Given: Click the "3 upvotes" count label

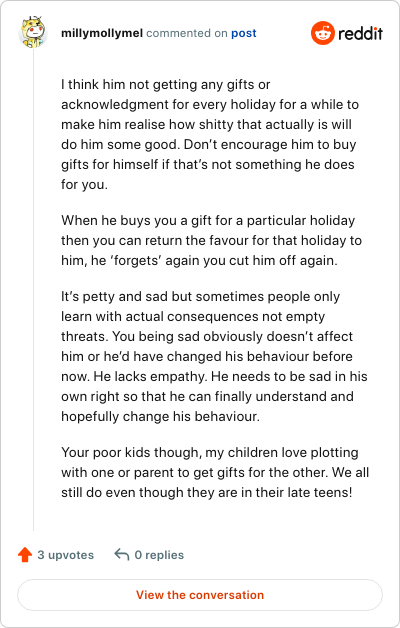Looking at the screenshot, I should [x=66, y=555].
